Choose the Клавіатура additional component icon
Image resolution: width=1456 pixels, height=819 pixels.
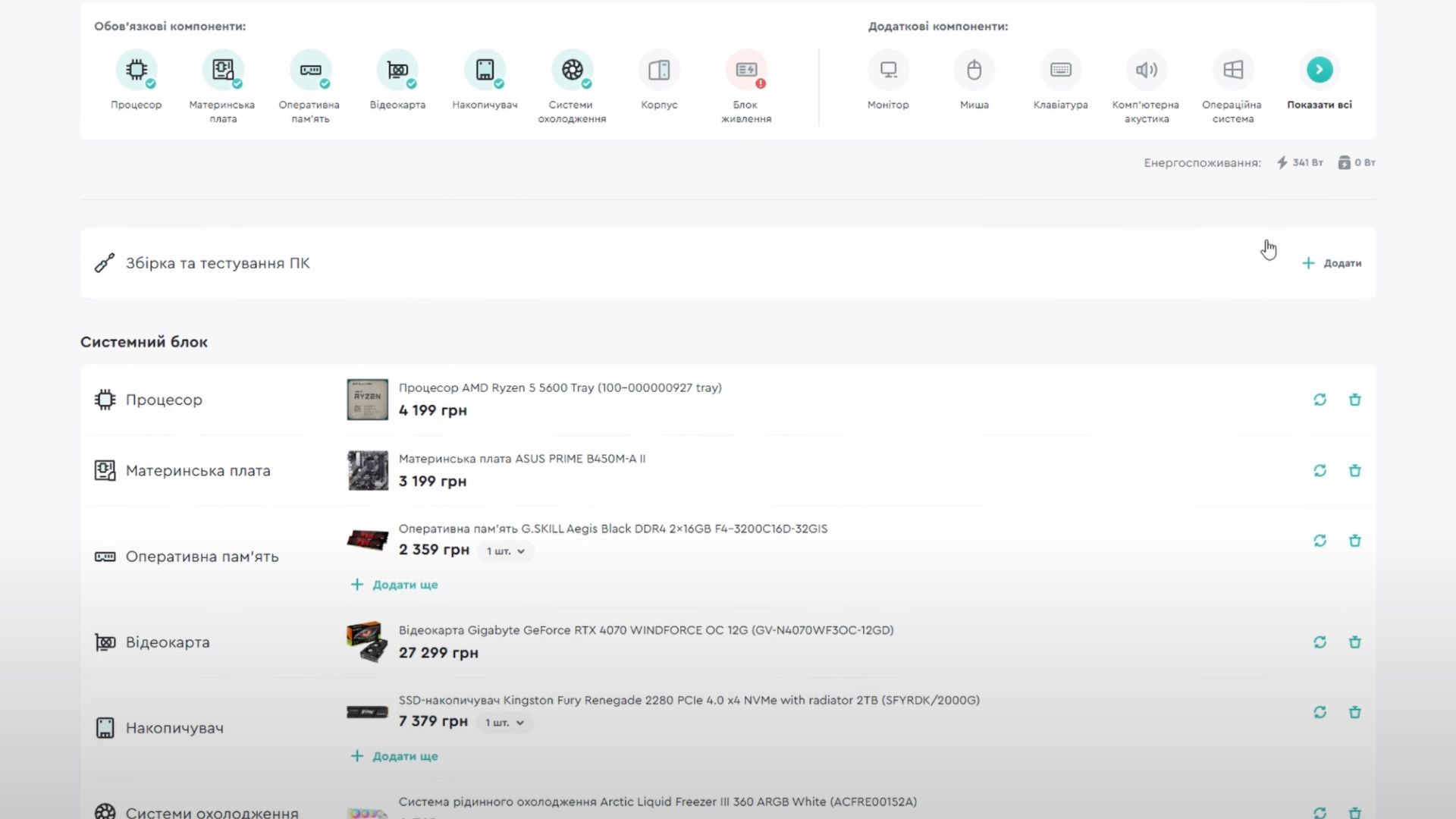click(x=1061, y=71)
